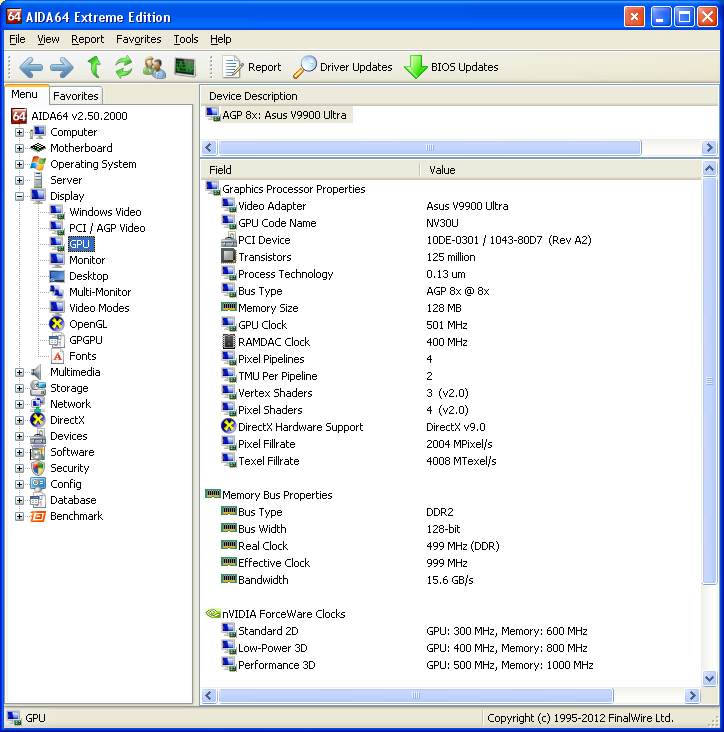The image size is (724, 732).
Task: Expand the Operating System node
Action: 19,164
